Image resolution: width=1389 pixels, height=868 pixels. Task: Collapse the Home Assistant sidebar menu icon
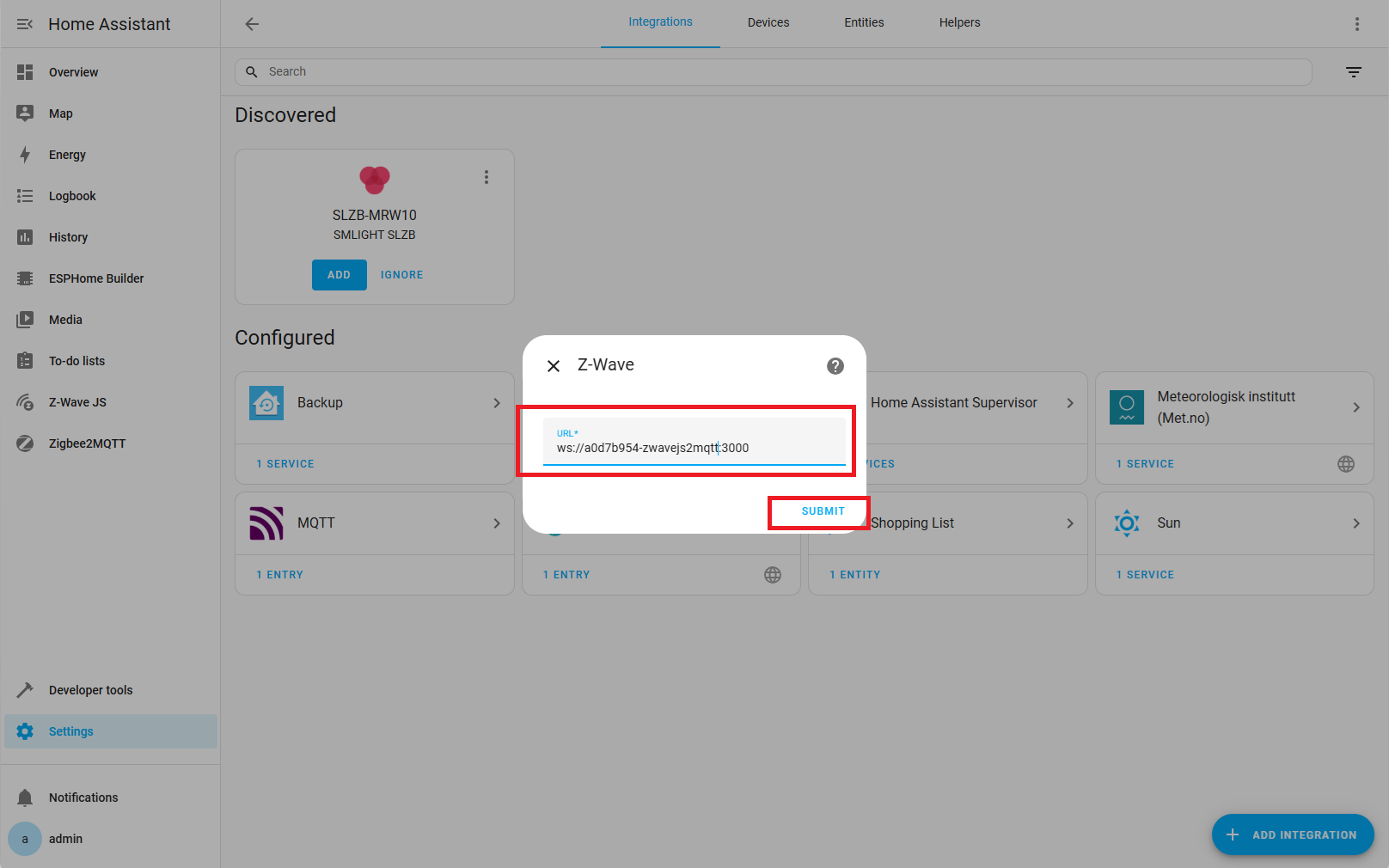(25, 24)
